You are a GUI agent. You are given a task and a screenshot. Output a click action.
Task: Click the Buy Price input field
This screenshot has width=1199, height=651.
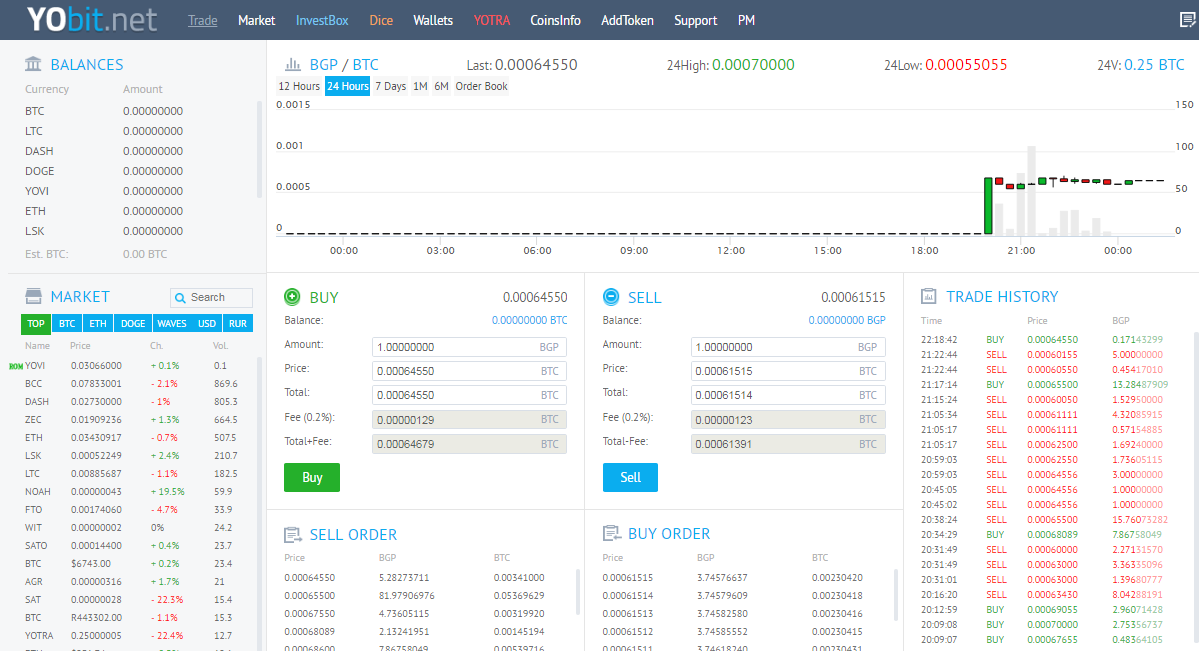pos(470,371)
